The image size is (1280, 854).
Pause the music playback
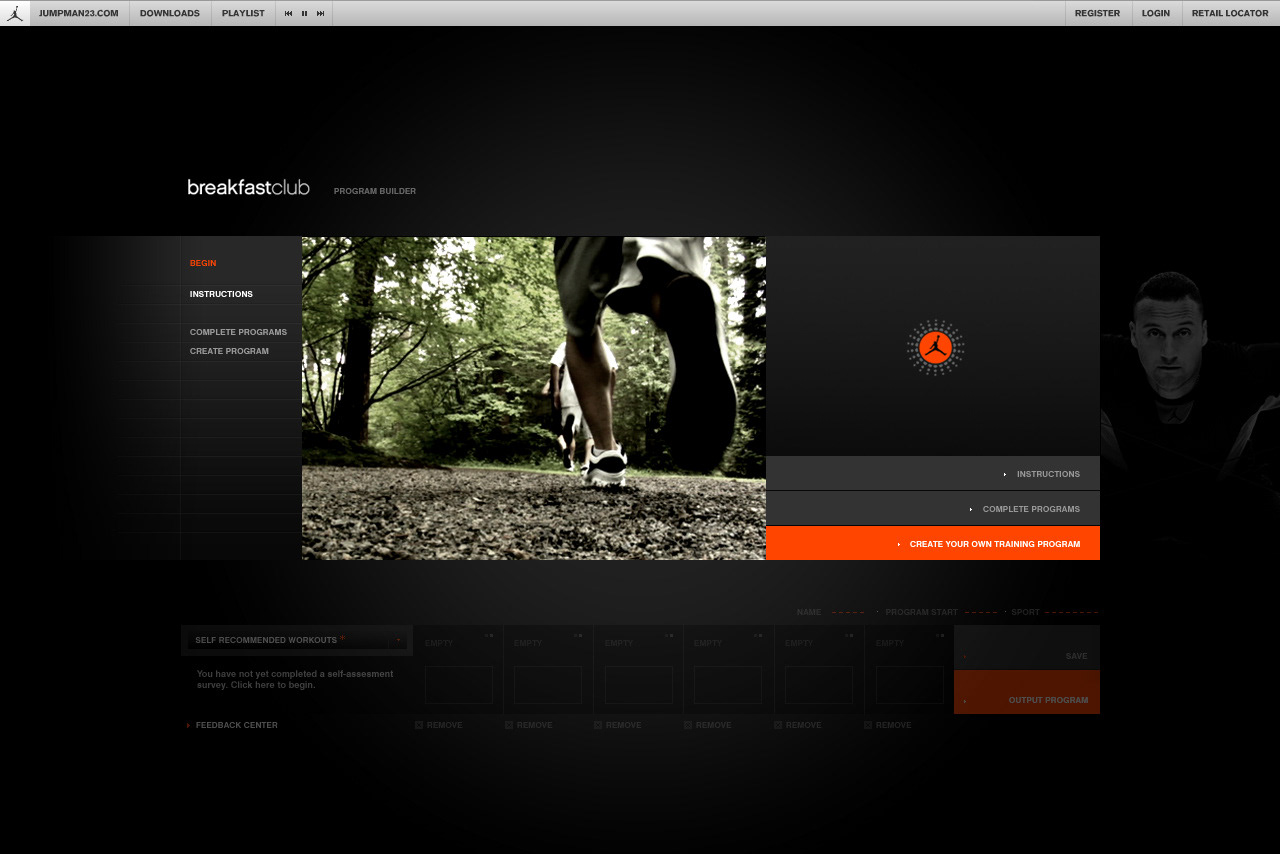[304, 13]
